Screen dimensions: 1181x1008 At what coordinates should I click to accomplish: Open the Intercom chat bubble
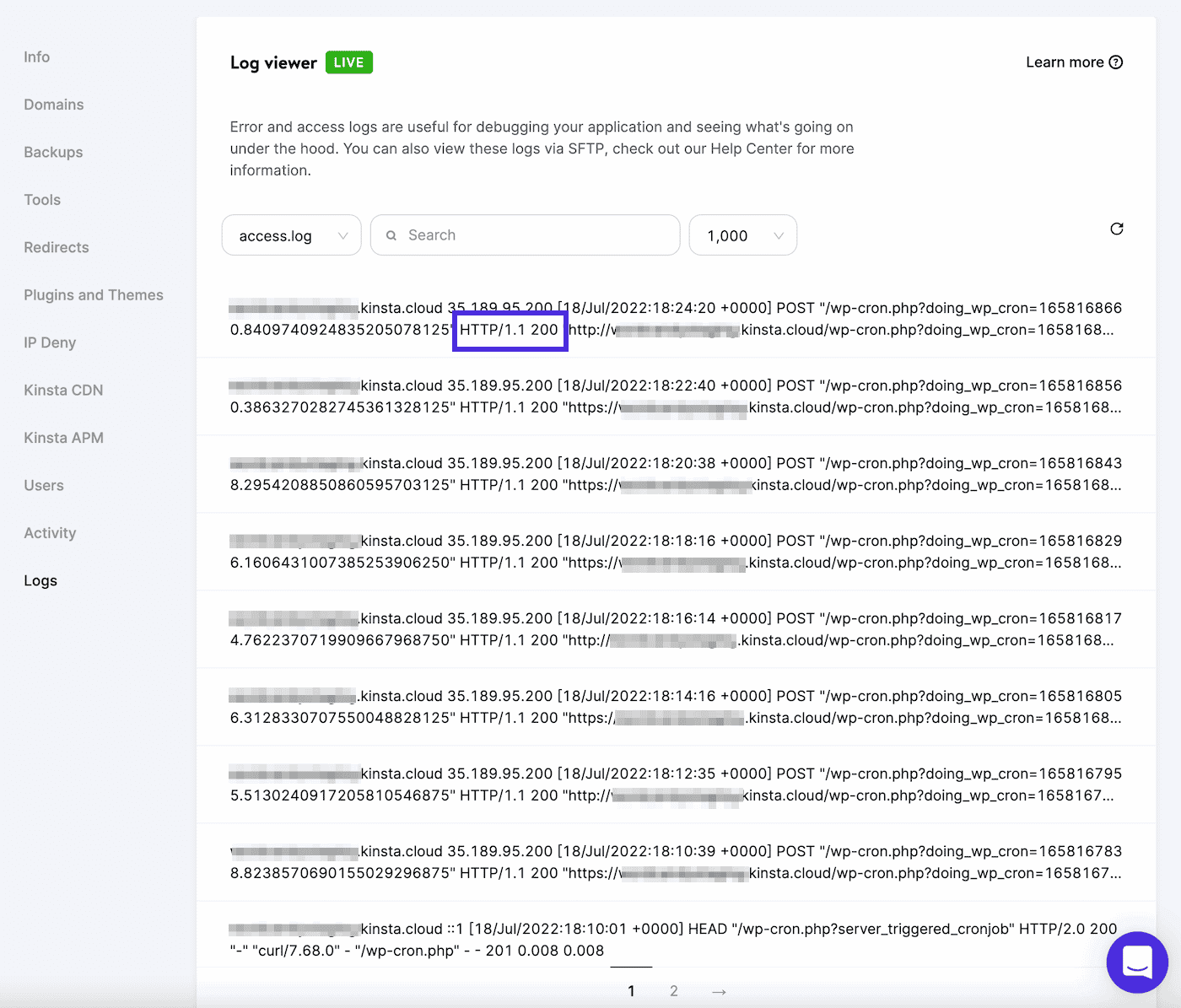click(x=1137, y=962)
